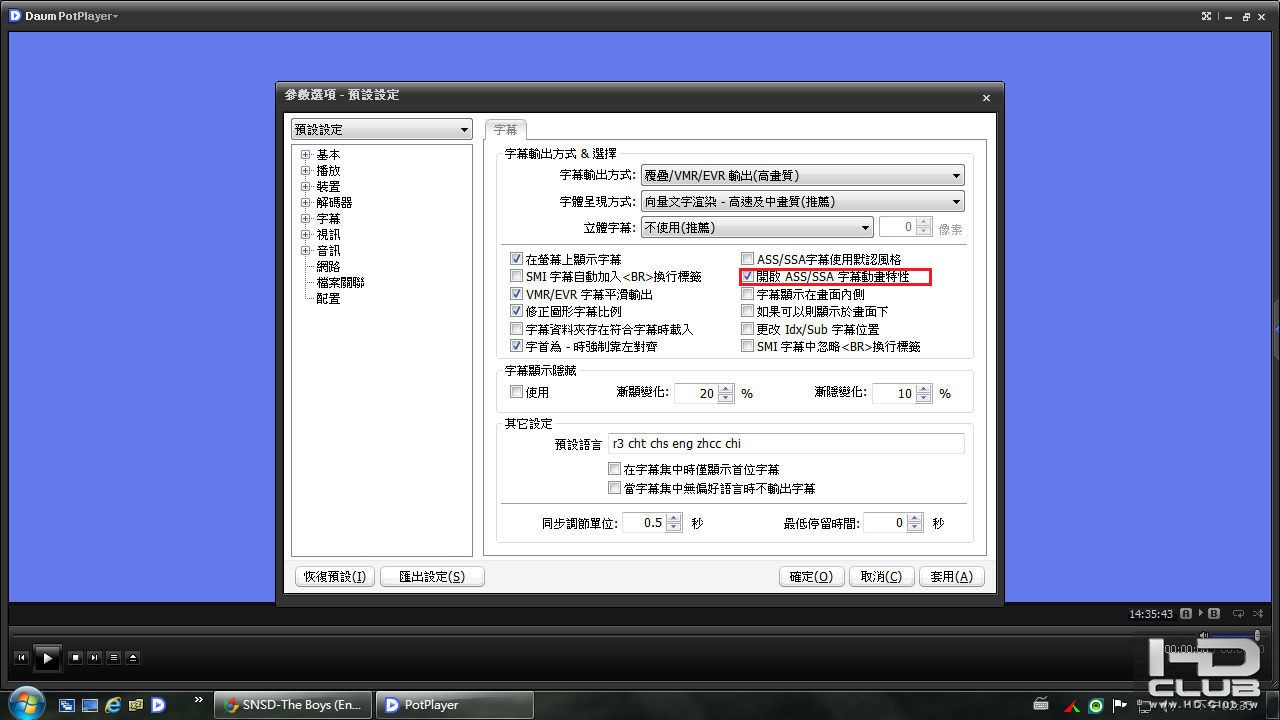Enable 更改 Idx/Sub 字幕位置 checkbox

tap(747, 329)
